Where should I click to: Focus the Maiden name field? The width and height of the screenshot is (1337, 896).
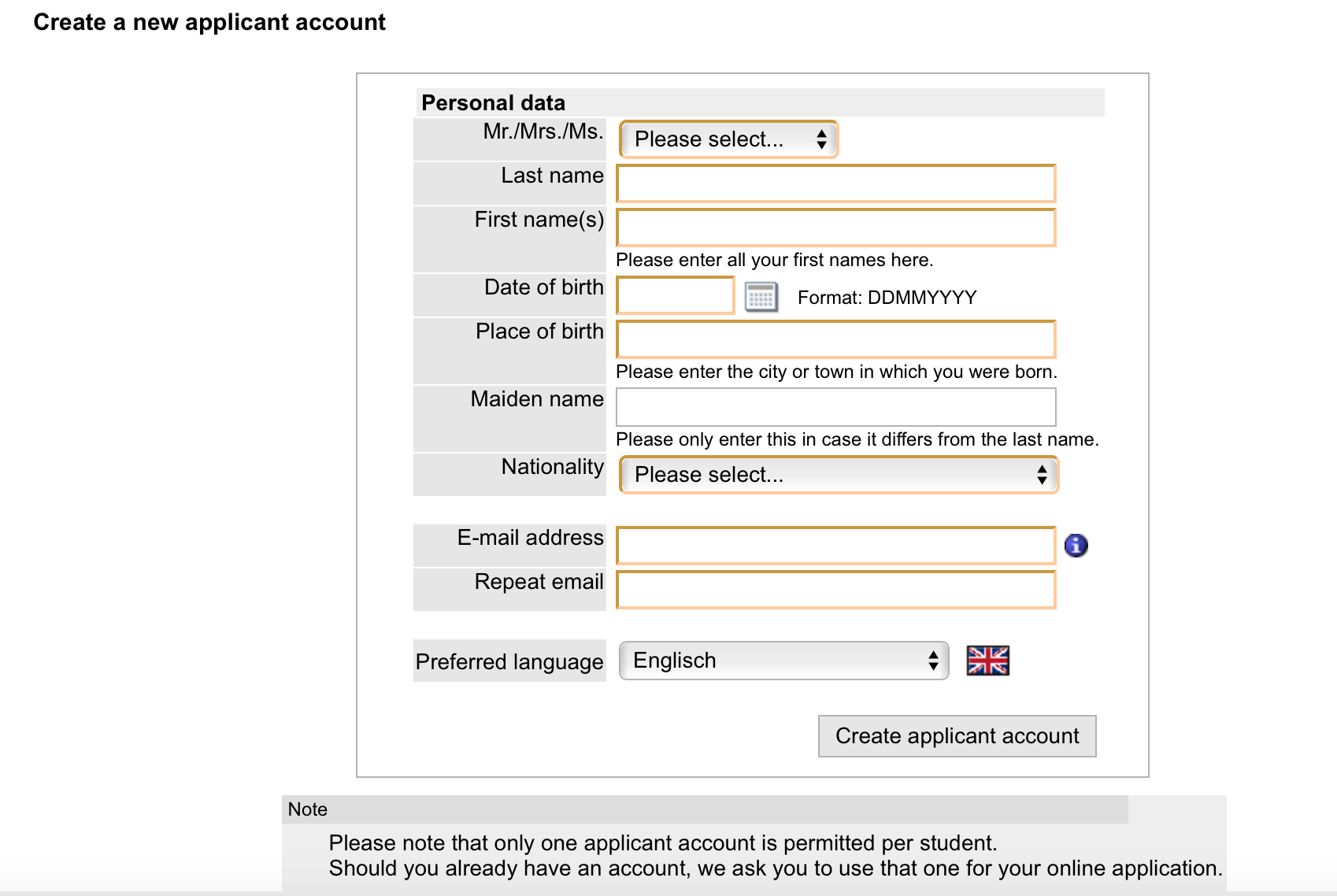pos(835,407)
